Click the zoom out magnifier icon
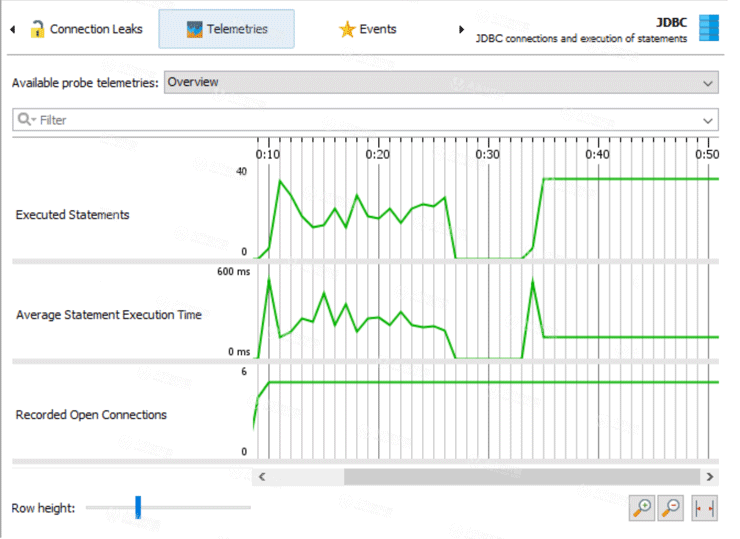This screenshot has height=539, width=740. (672, 508)
